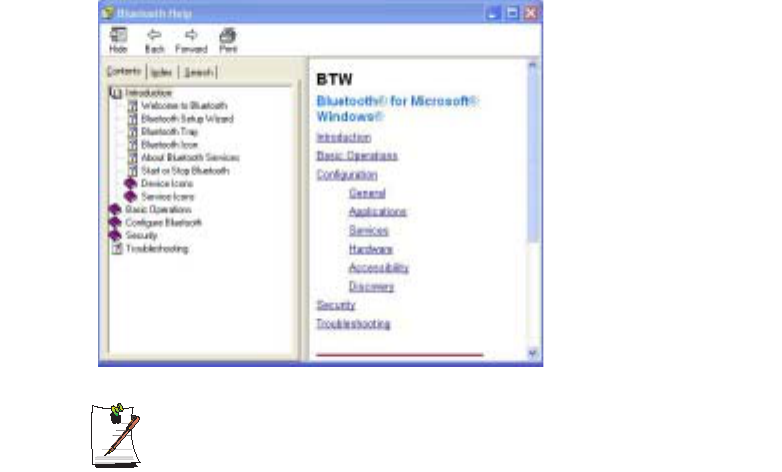Viewport: 782px width, 472px height.
Task: Select Service Icons in the tree
Action: click(168, 197)
